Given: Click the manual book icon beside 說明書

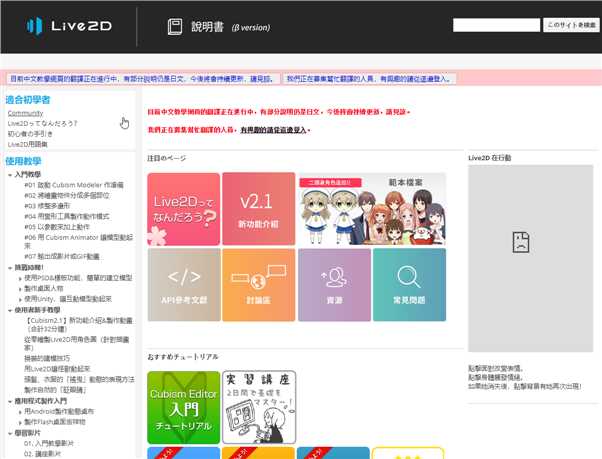Looking at the screenshot, I should 175,27.
